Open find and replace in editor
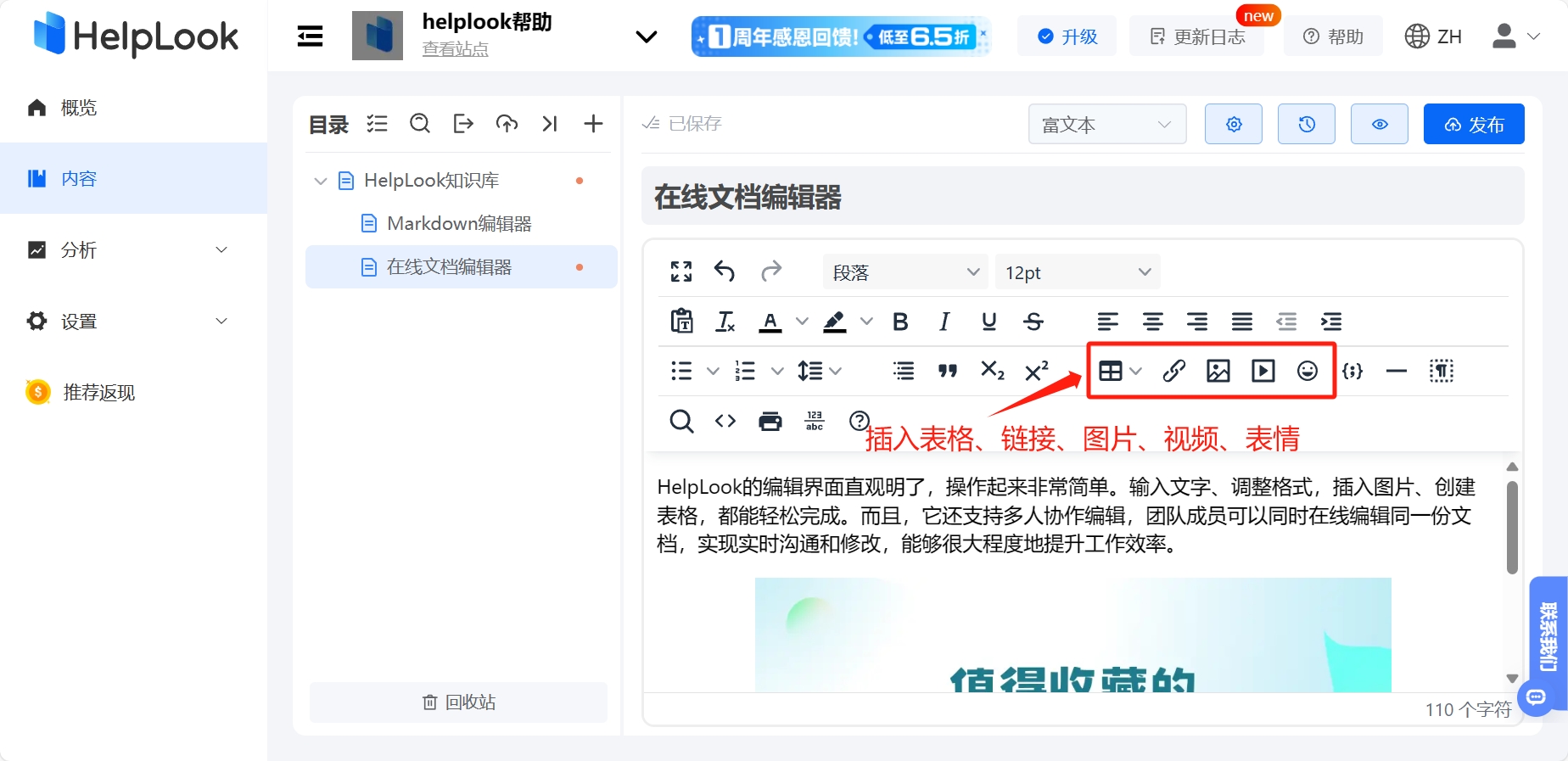This screenshot has width=1568, height=761. (x=681, y=421)
